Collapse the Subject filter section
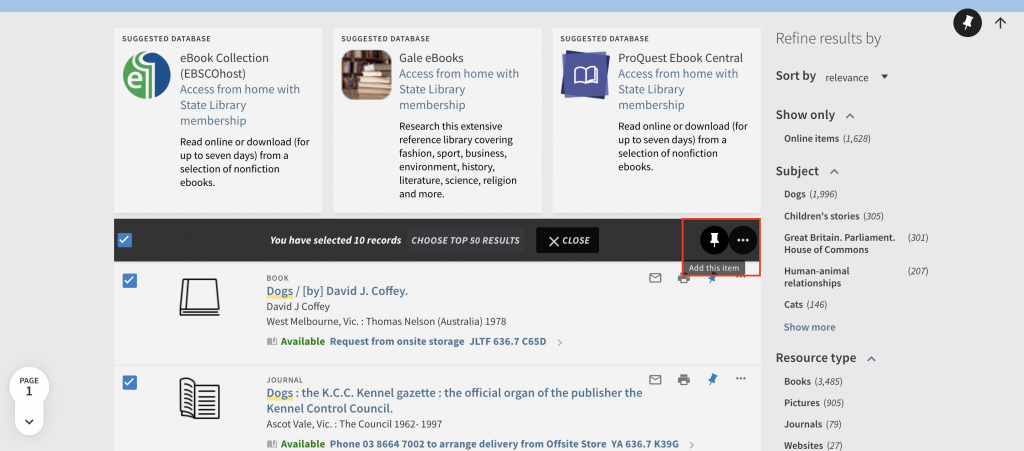The width and height of the screenshot is (1024, 451). coord(834,172)
